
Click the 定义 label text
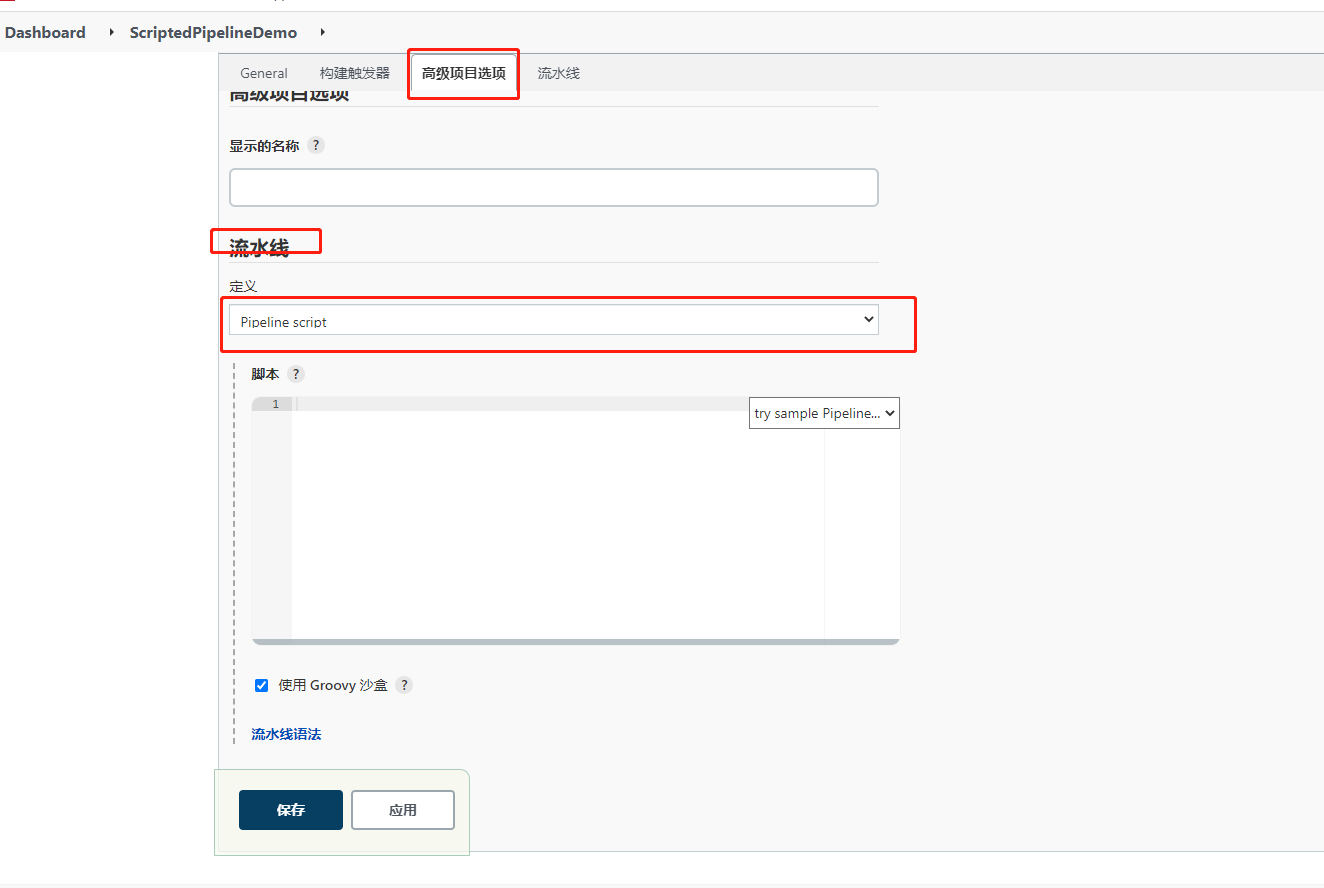pos(243,286)
